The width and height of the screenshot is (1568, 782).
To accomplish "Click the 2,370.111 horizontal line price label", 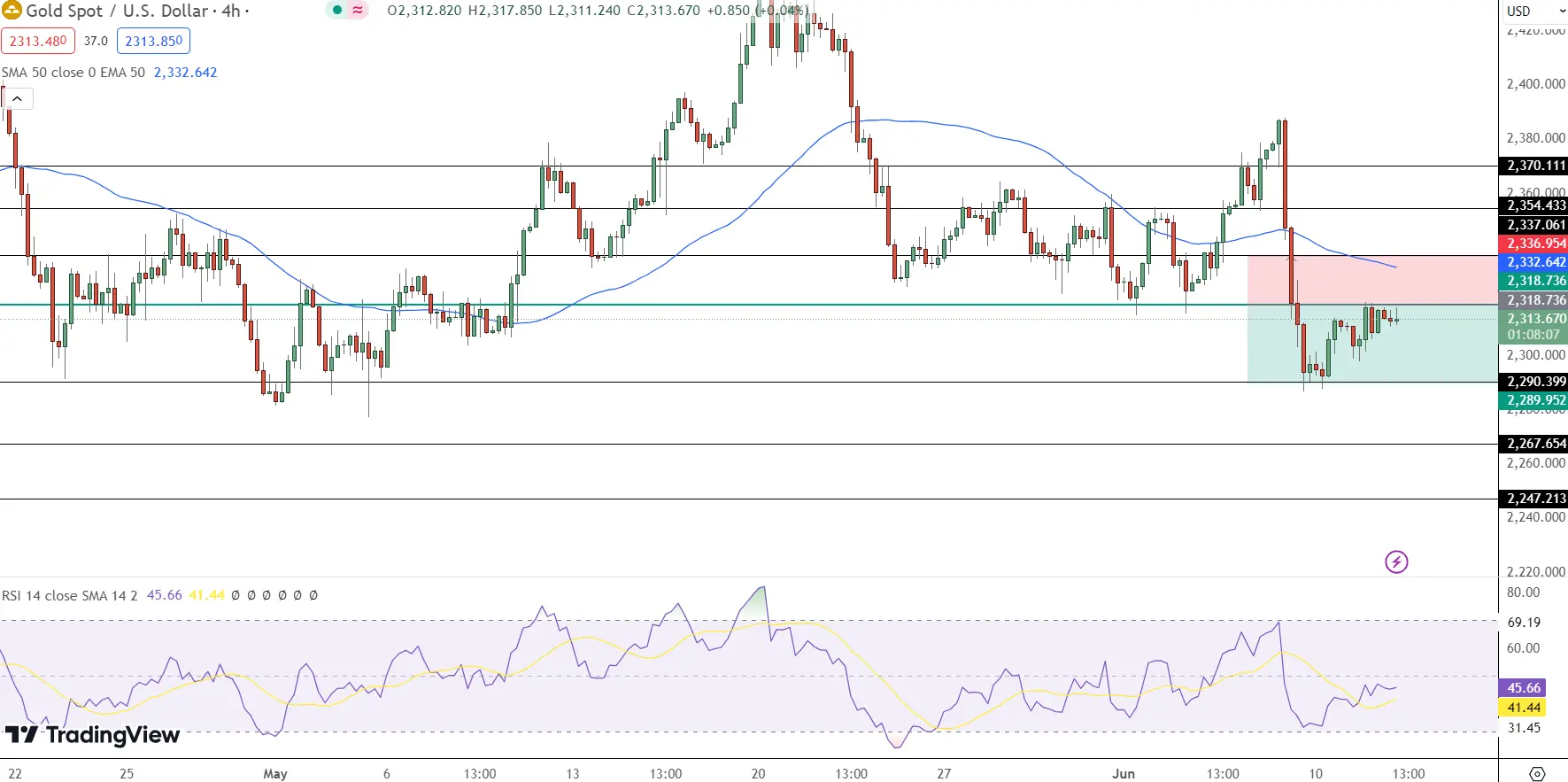I will (1533, 166).
